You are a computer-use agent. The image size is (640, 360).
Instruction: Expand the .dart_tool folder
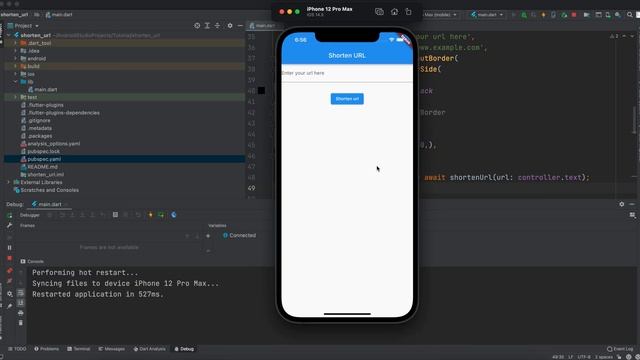click(x=16, y=43)
